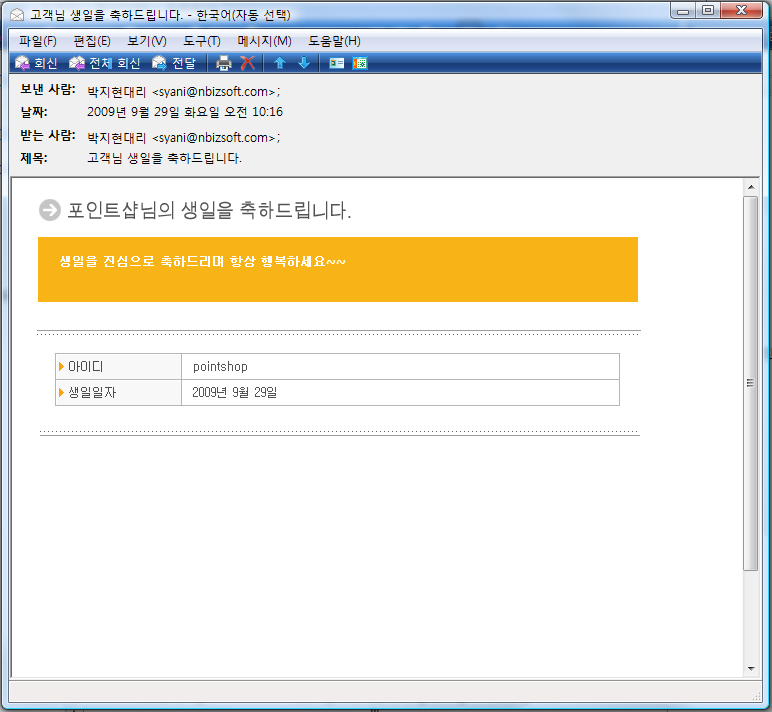The height and width of the screenshot is (712, 772).
Task: Go to previous message with up arrow
Action: (280, 63)
